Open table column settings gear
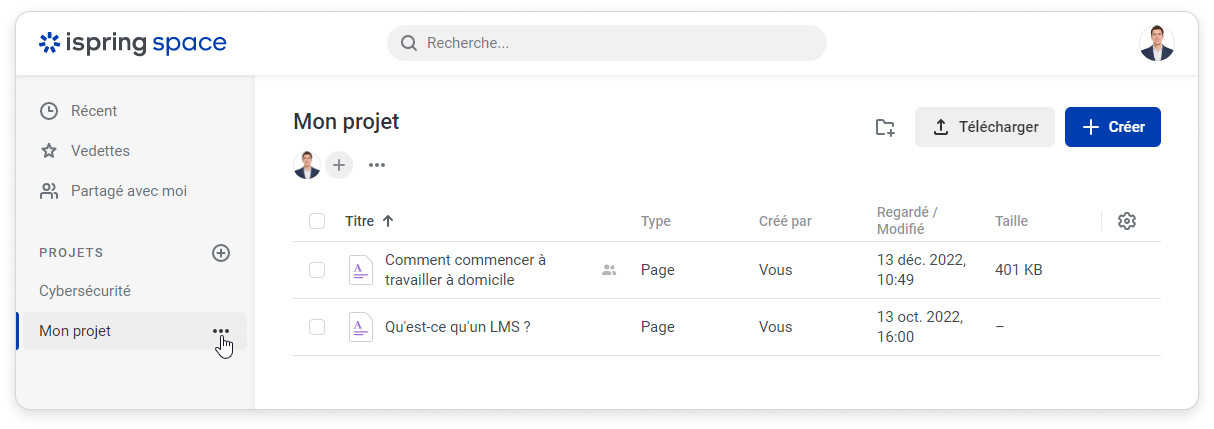Viewport: 1214px width, 429px height. point(1127,221)
